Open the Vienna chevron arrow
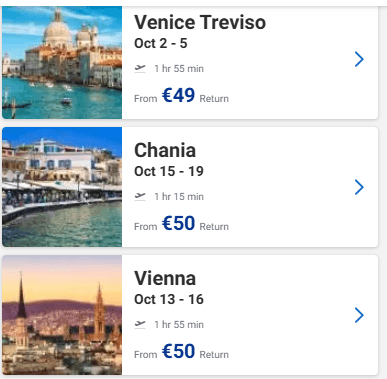387x379 pixels. (x=359, y=315)
